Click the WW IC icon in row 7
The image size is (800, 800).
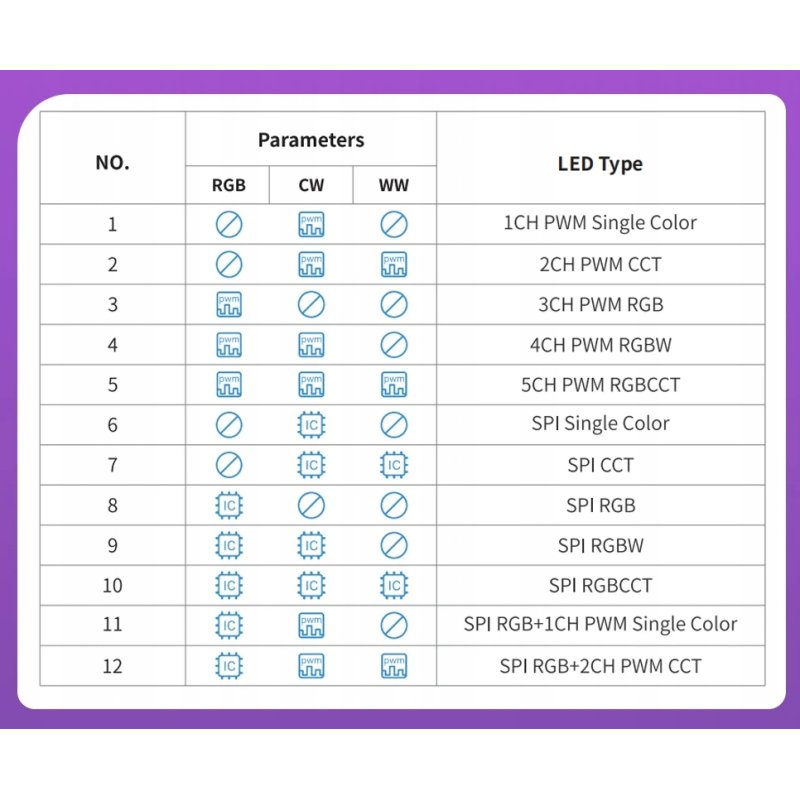coord(394,465)
